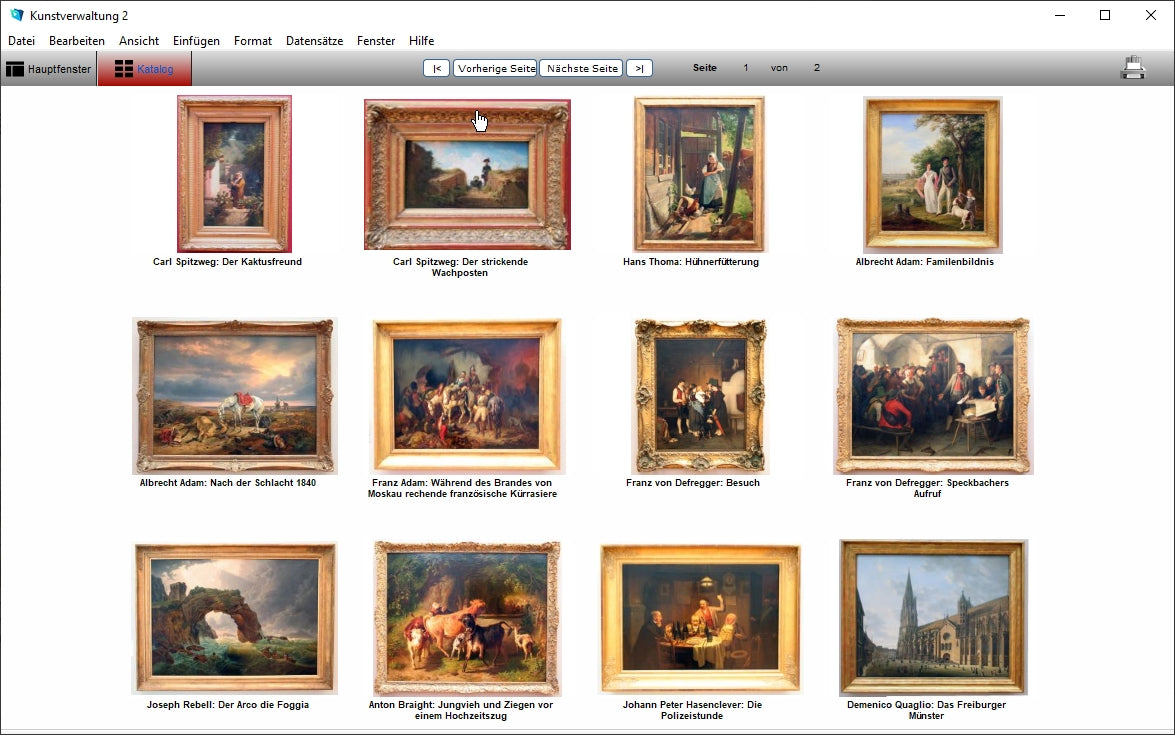Image resolution: width=1175 pixels, height=735 pixels.
Task: Open the Einfügen menu
Action: [x=196, y=41]
